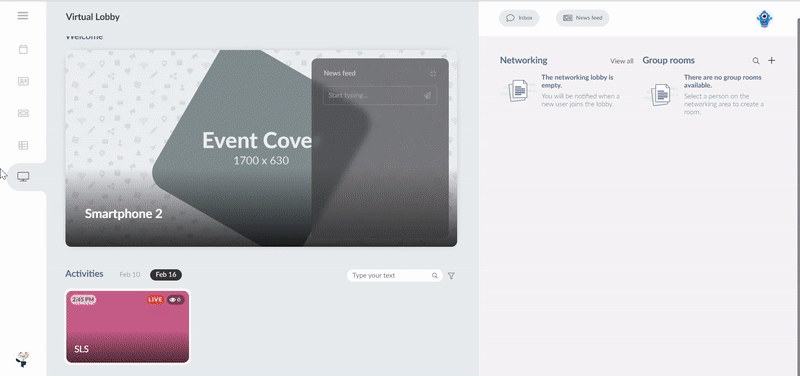Click the 2:45 PM time label on the SLS card
Viewport: 800px width, 376px height.
tap(83, 299)
